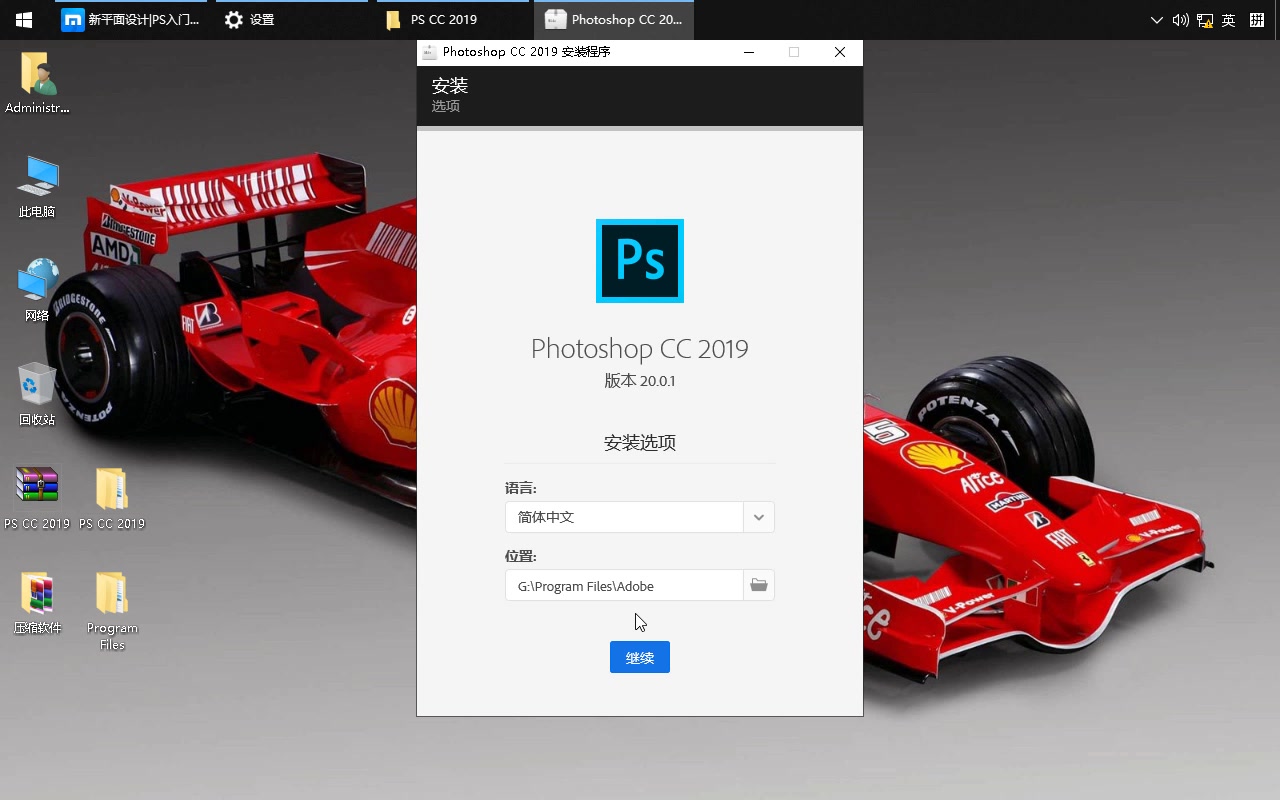Select the Administrator desktop folder icon

pyautogui.click(x=37, y=83)
